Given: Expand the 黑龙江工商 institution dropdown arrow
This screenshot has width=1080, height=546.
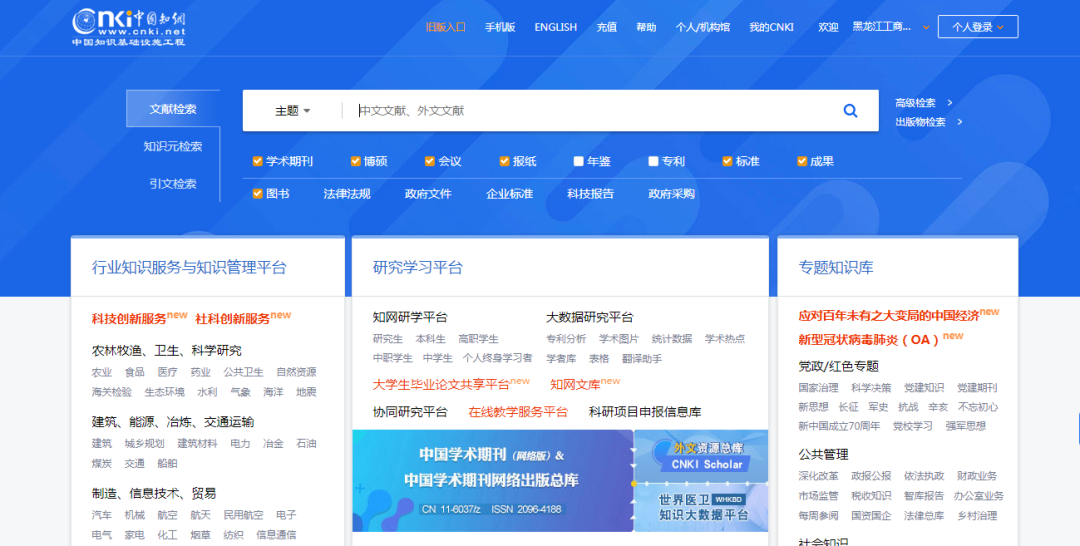Looking at the screenshot, I should [926, 28].
